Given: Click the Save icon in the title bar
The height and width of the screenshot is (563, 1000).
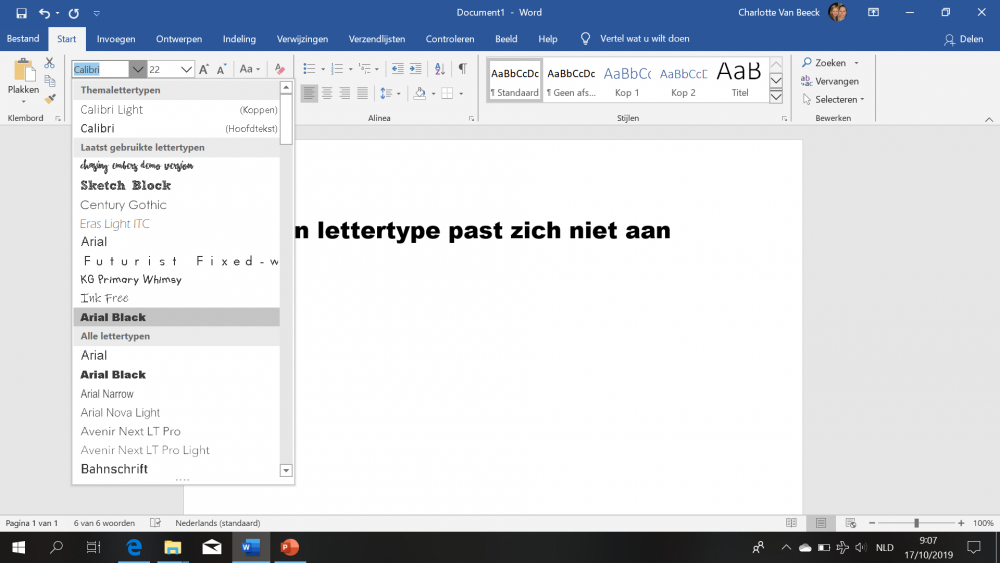Looking at the screenshot, I should [21, 13].
